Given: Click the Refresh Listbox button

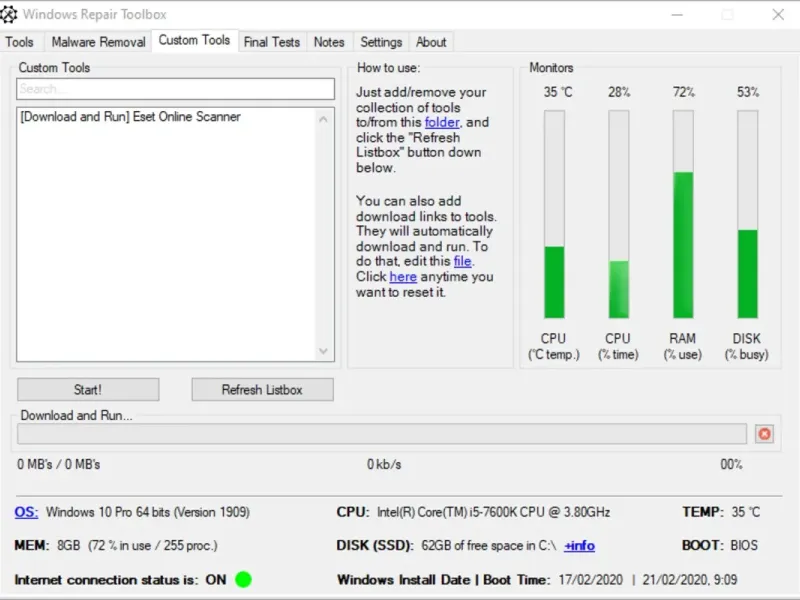Looking at the screenshot, I should [262, 390].
